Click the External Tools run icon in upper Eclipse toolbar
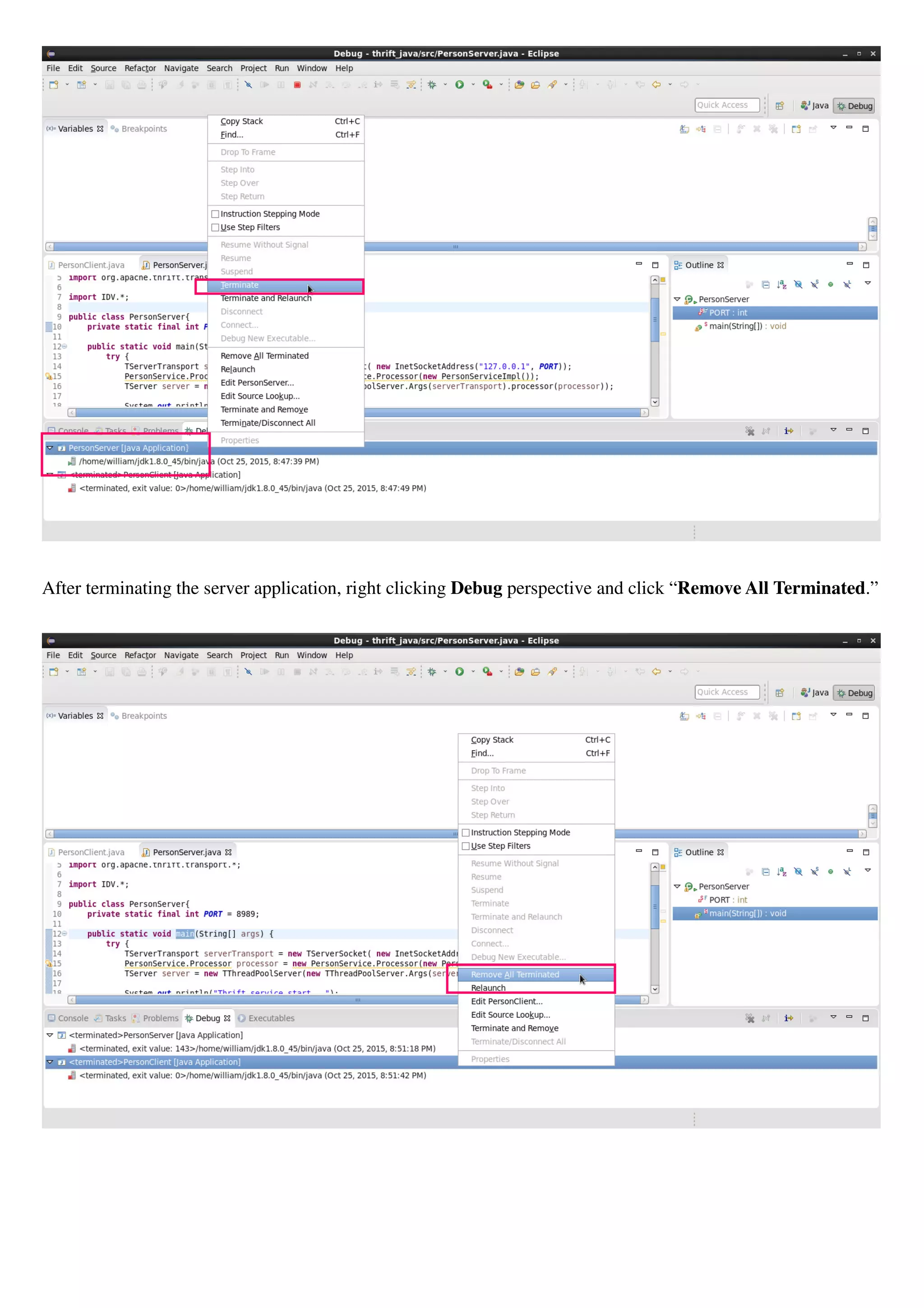Image resolution: width=924 pixels, height=1308 pixels. tap(487, 84)
